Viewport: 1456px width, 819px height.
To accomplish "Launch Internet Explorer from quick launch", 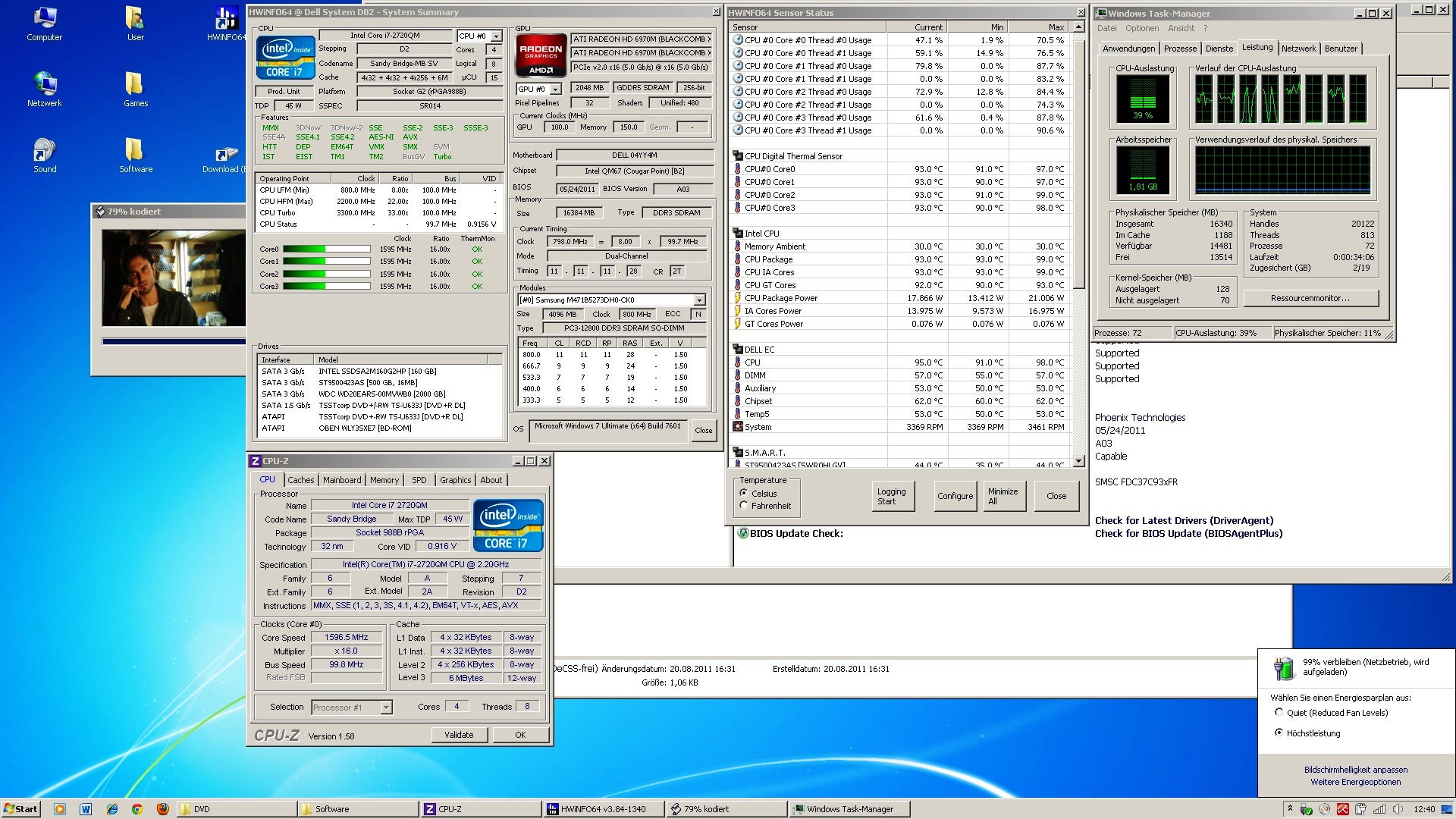I will pos(112,809).
